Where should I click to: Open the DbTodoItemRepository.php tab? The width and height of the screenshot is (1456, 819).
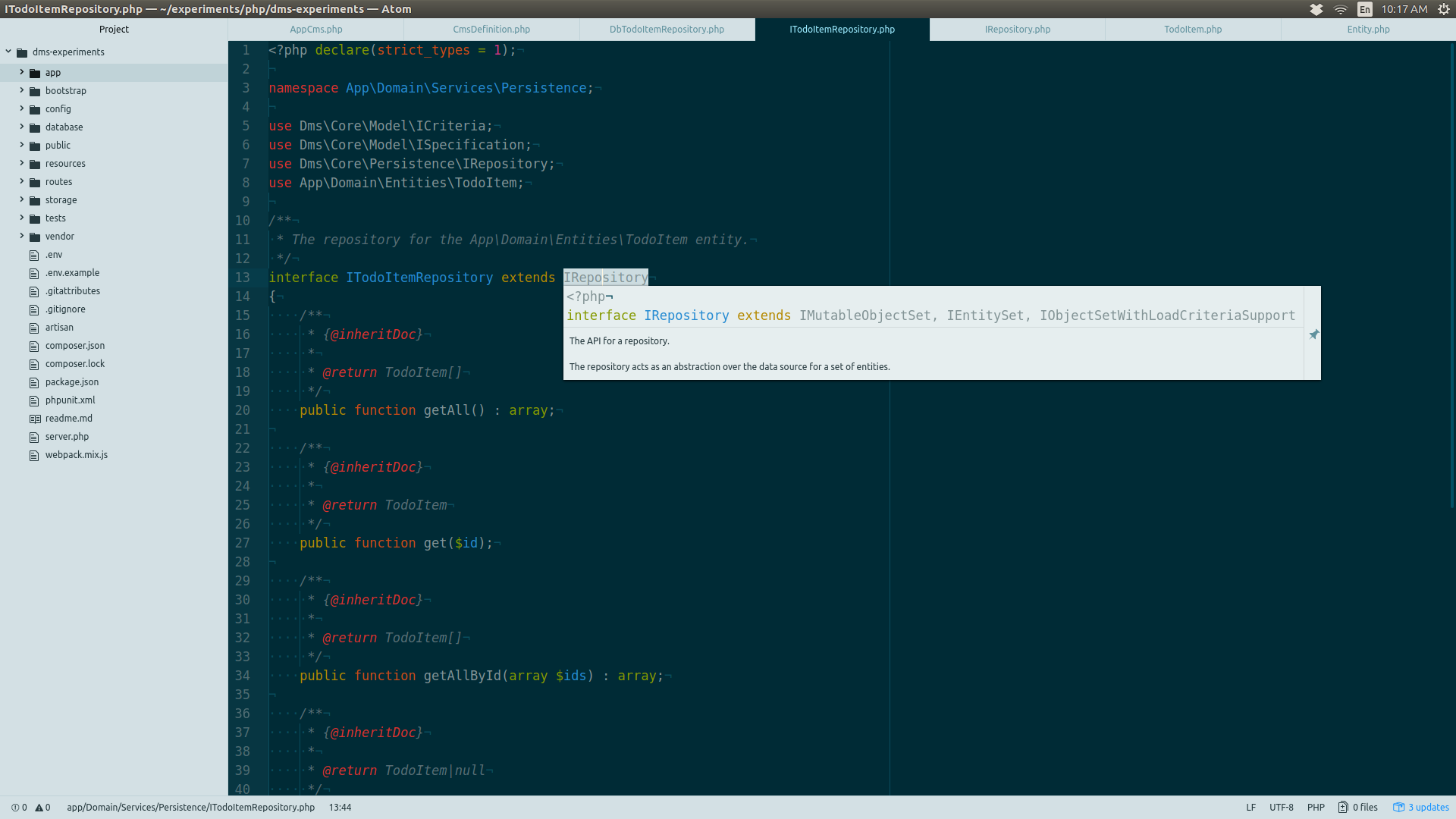[667, 29]
